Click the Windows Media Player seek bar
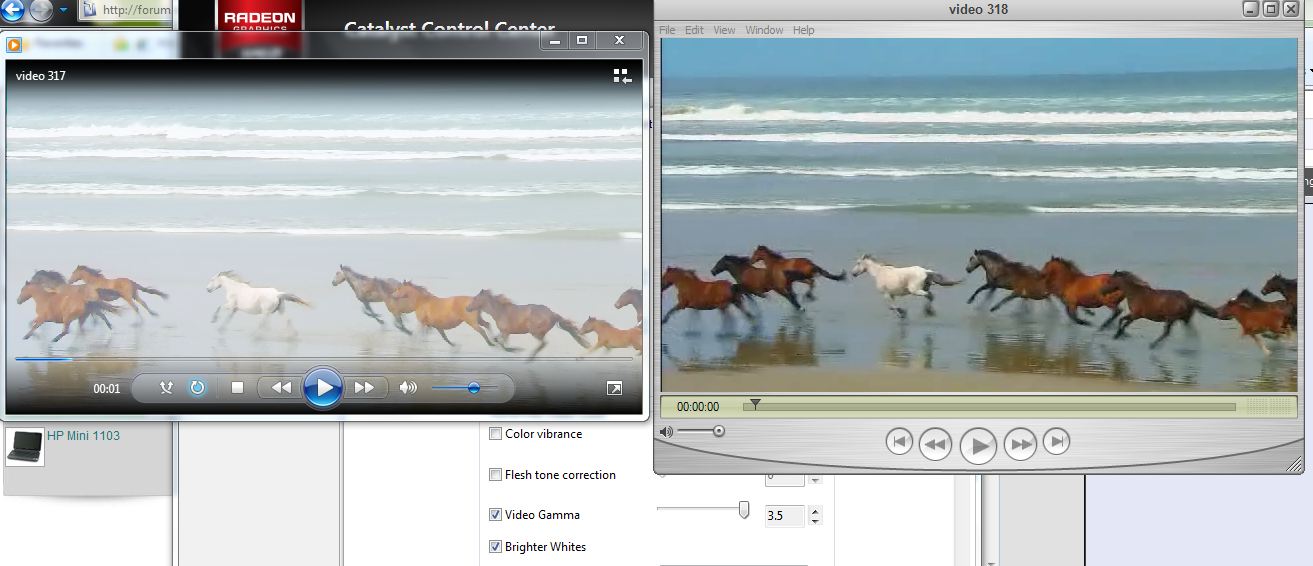1313x566 pixels. 323,358
